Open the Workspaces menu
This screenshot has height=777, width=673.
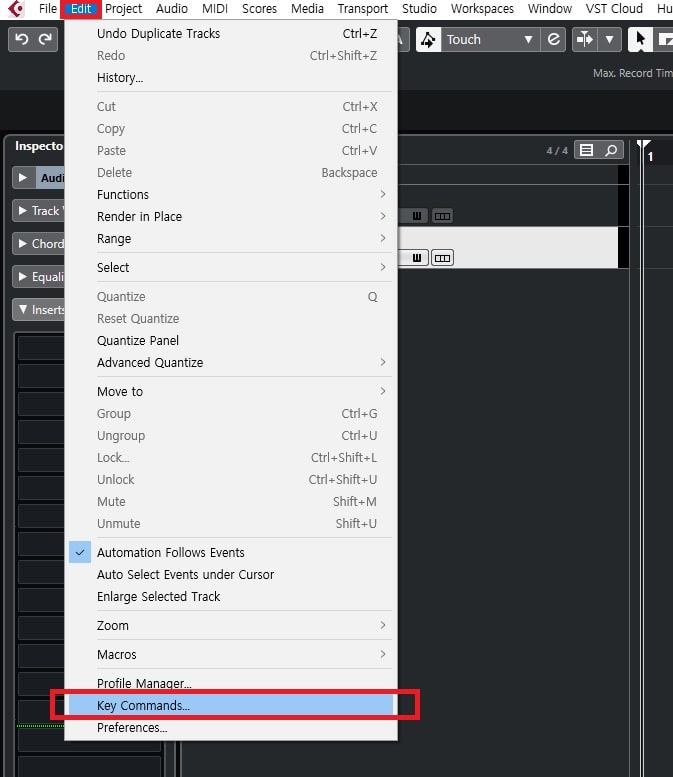(482, 8)
